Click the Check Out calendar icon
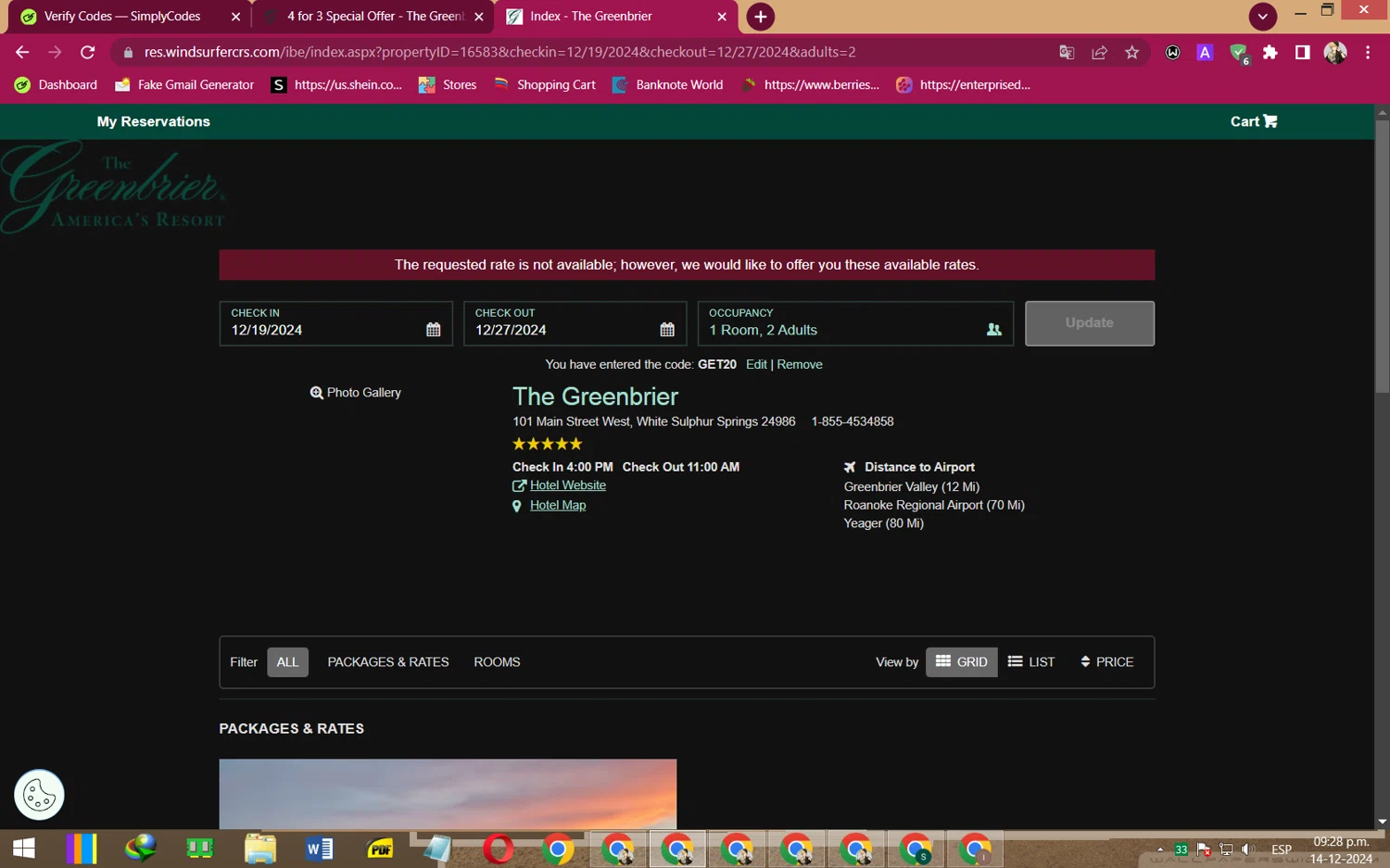1390x868 pixels. [667, 330]
